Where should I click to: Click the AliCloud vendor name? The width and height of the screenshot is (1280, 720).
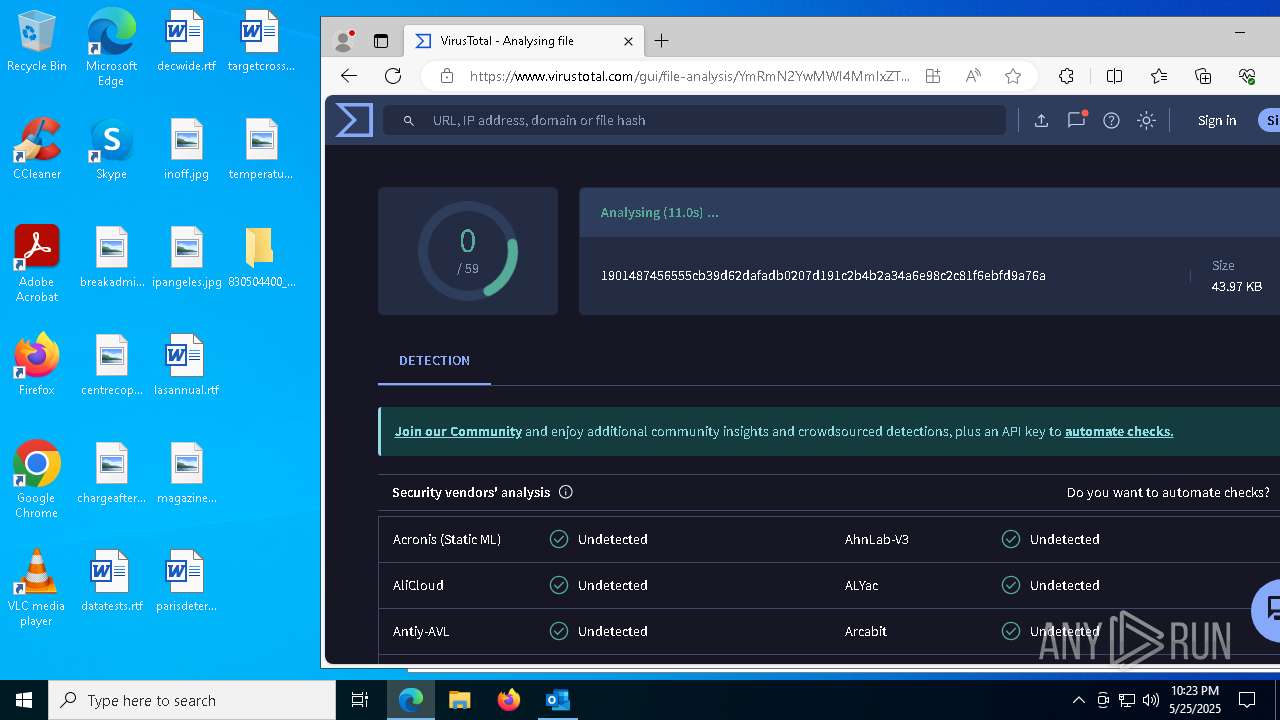(x=418, y=585)
